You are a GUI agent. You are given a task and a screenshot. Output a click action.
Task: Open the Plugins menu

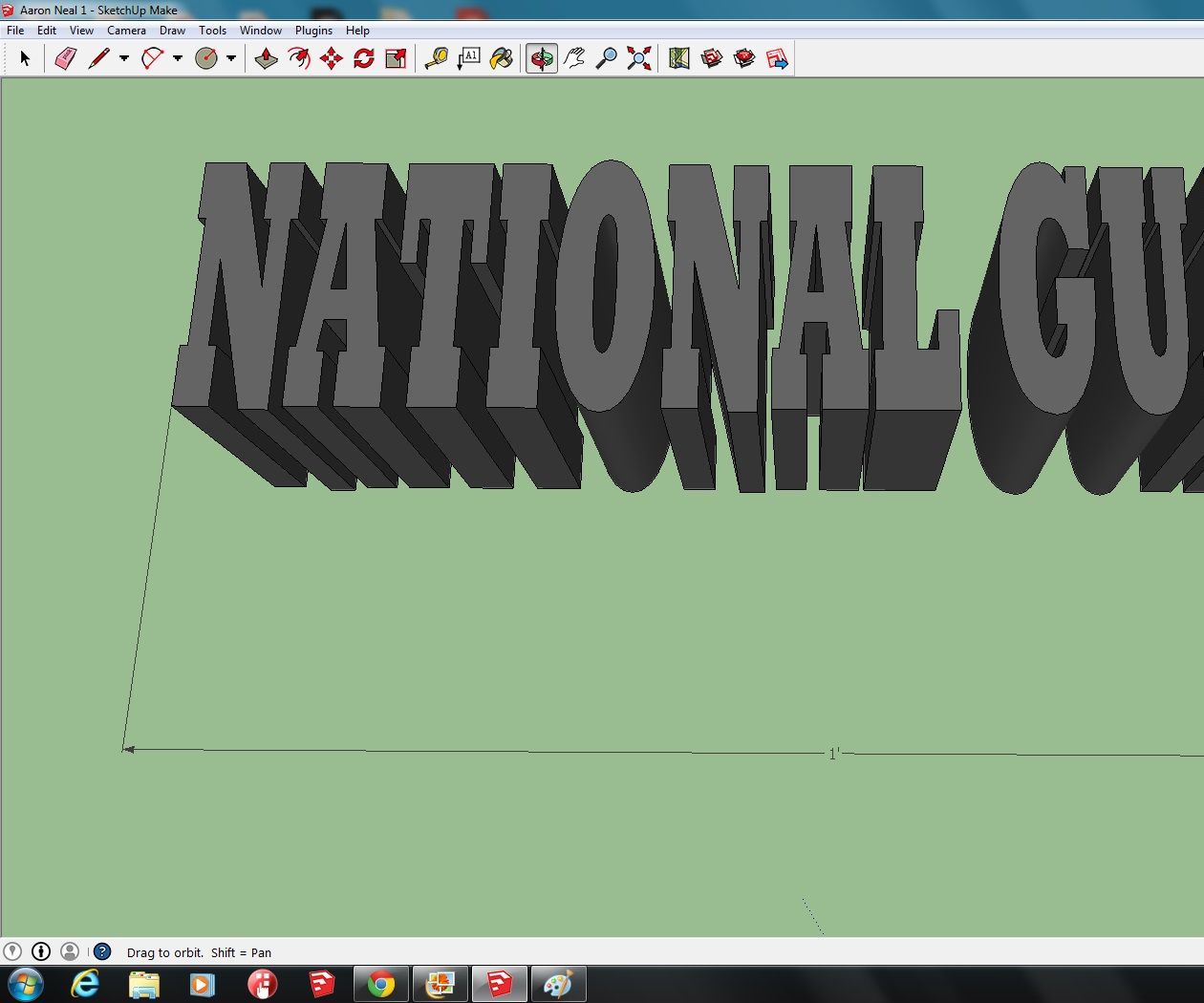[313, 30]
